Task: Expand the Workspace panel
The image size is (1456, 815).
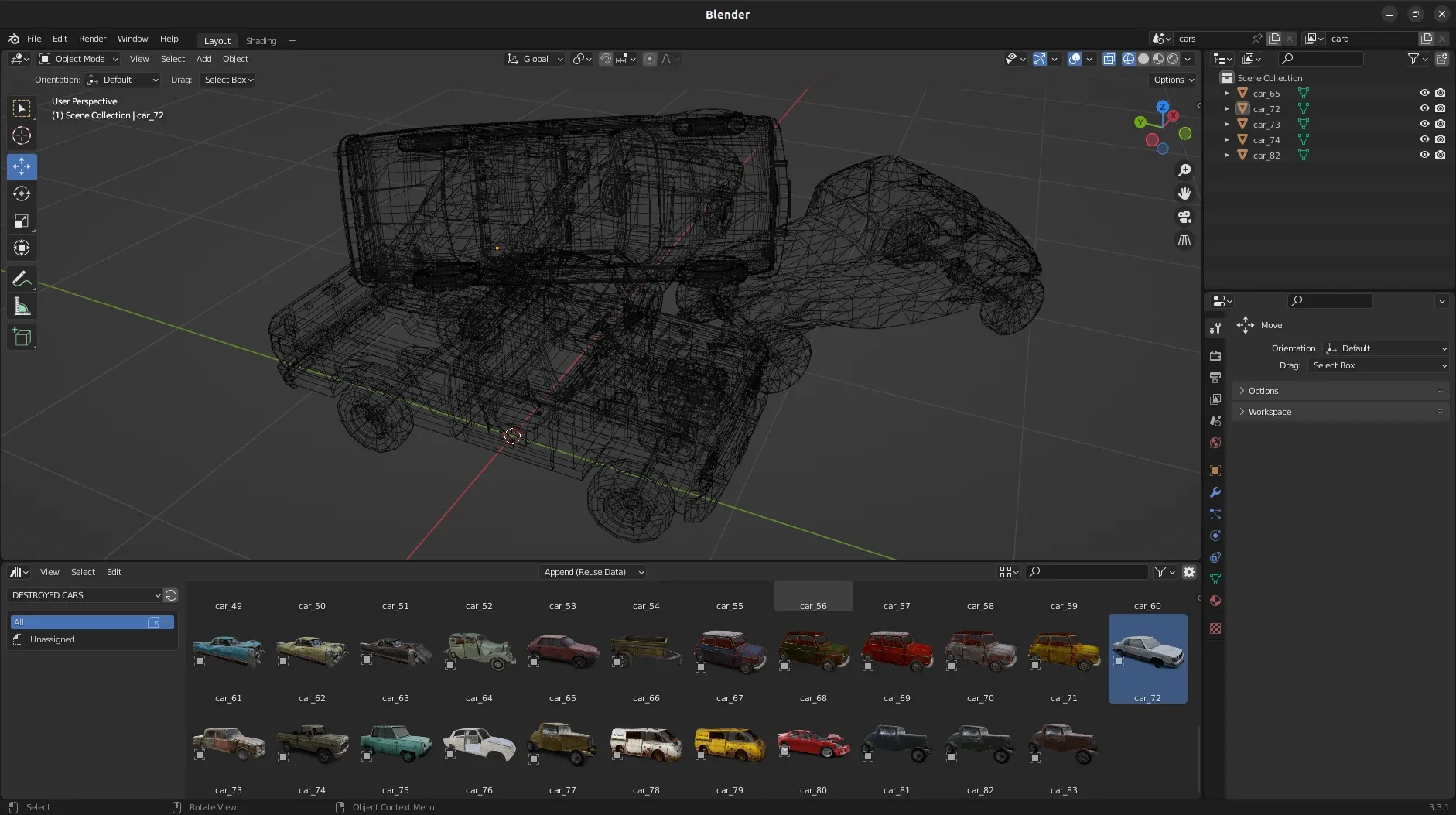Action: pos(1269,412)
